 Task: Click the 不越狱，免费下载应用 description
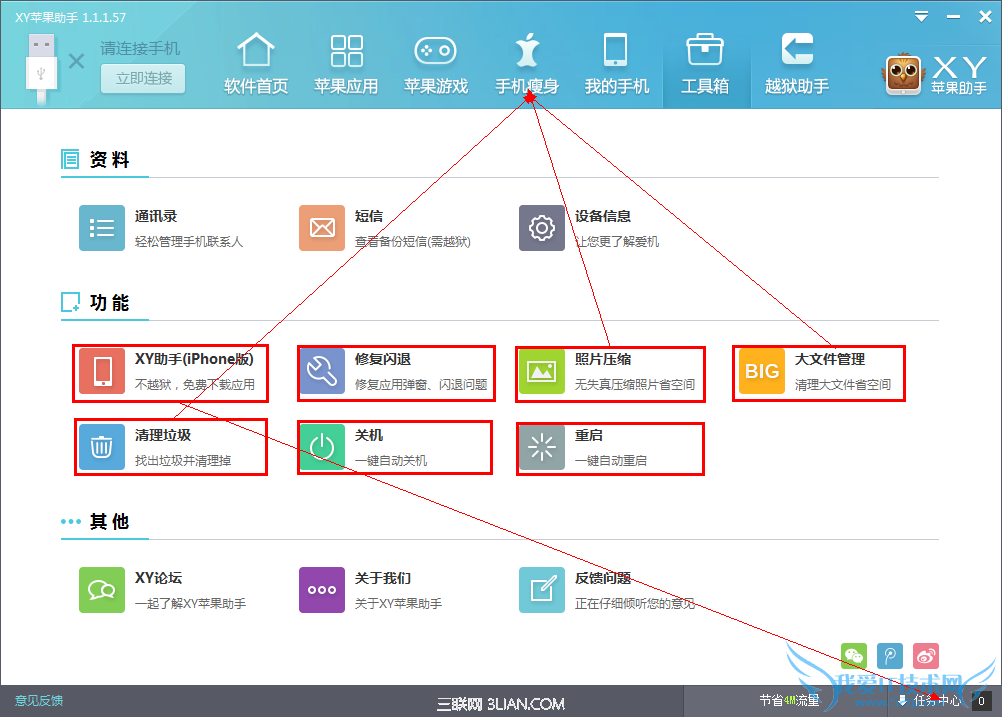point(195,385)
